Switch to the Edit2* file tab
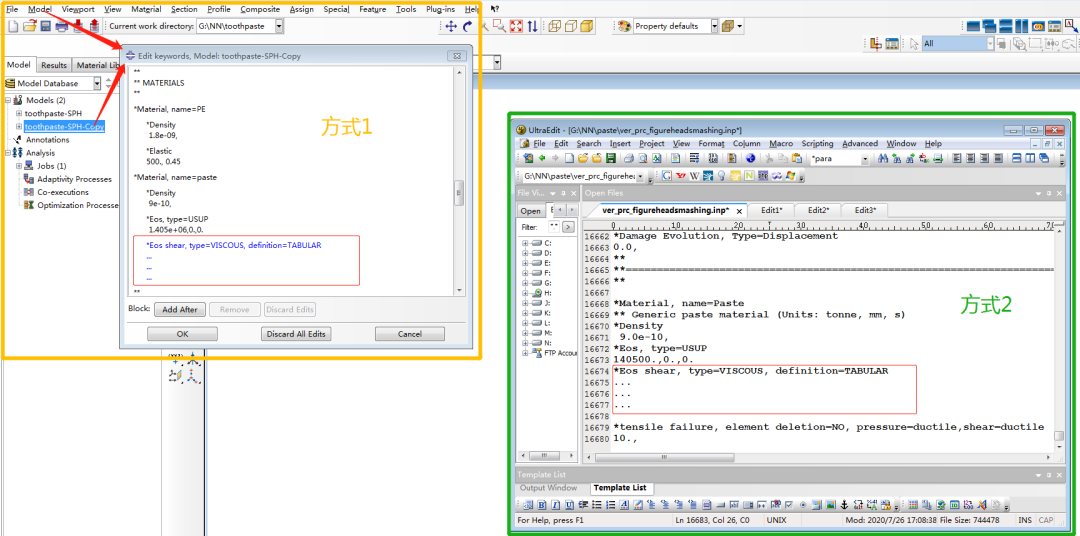The width and height of the screenshot is (1080, 536). click(818, 210)
